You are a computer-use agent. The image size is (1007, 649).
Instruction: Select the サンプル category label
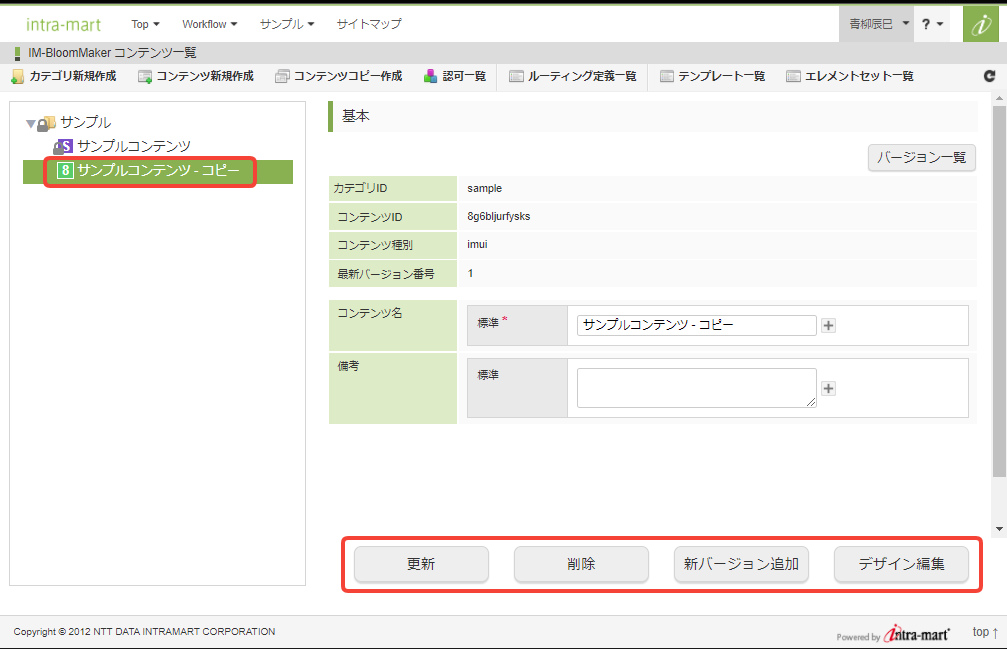(x=85, y=123)
